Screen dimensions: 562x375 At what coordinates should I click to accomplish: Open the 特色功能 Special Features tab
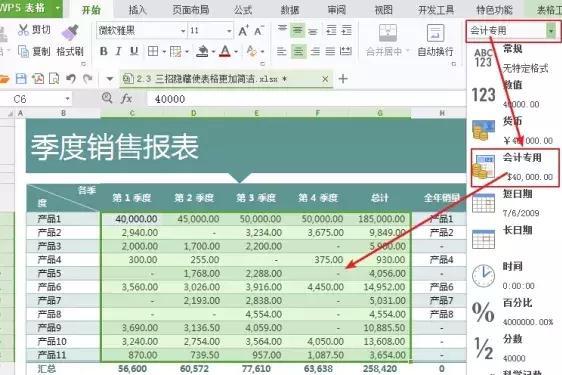click(494, 9)
